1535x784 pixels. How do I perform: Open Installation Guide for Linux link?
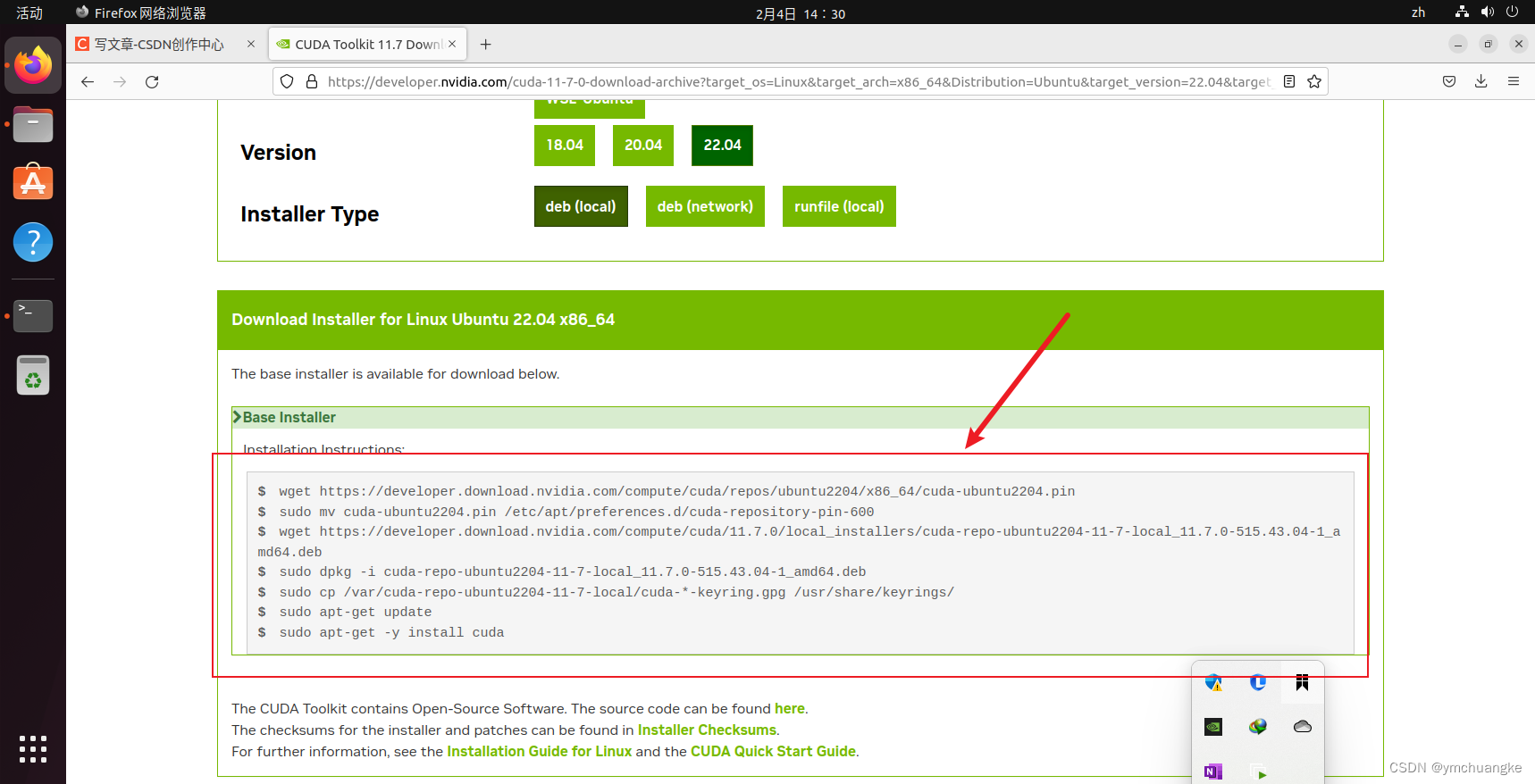540,751
